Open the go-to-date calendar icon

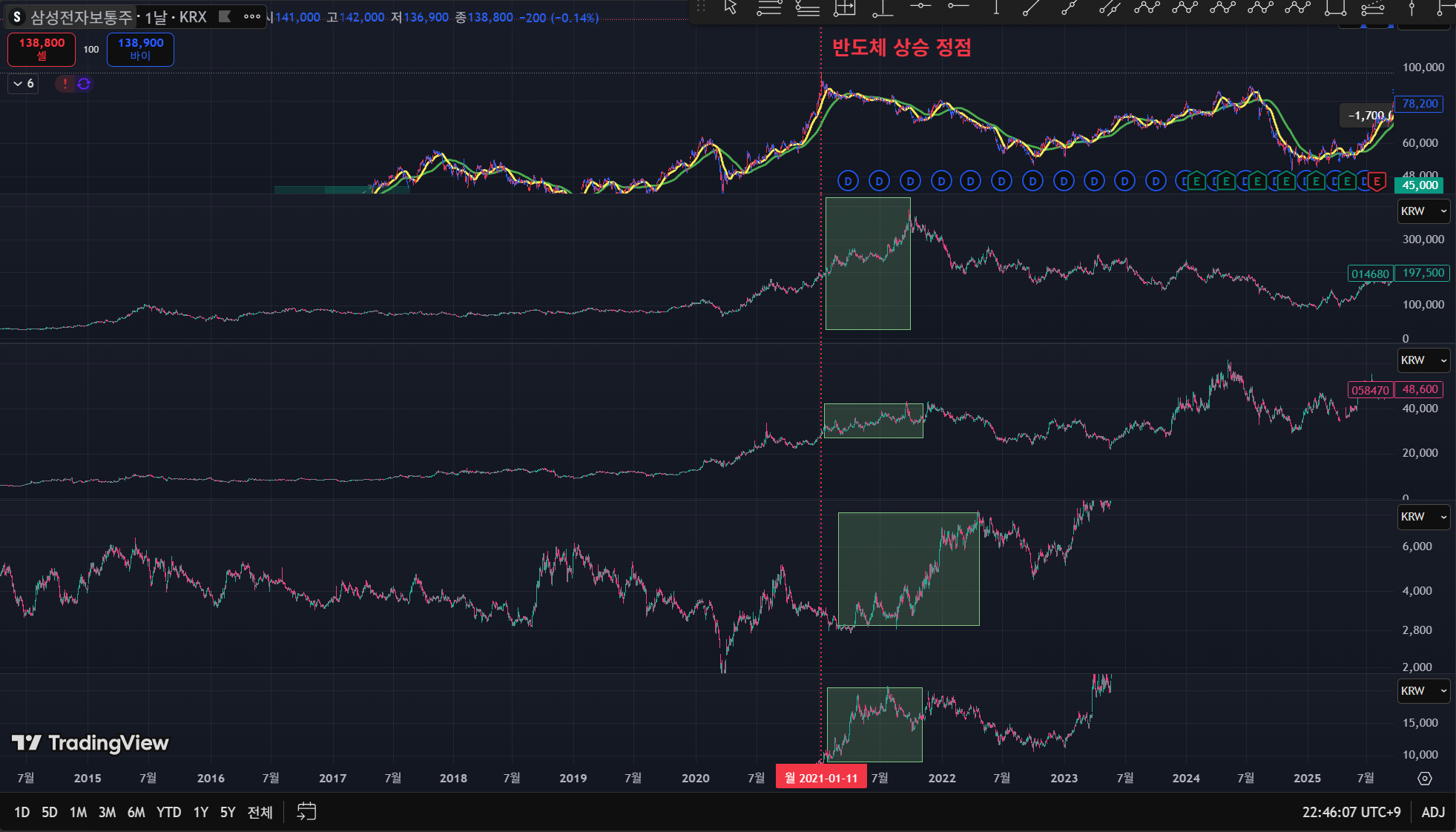[306, 812]
